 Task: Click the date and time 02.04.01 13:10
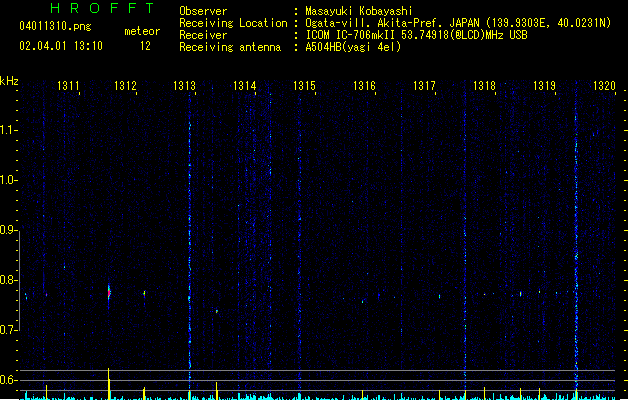click(61, 46)
